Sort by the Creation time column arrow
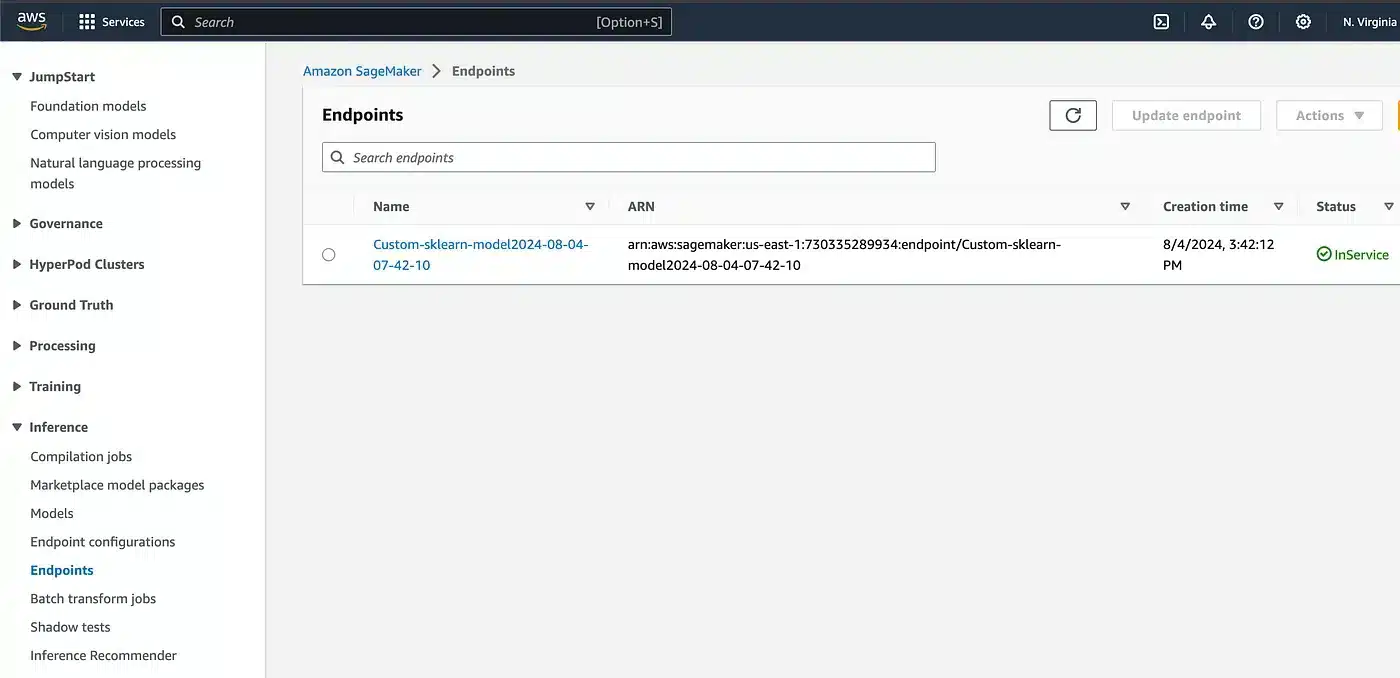Screen dimensions: 1400x678 tap(1278, 206)
